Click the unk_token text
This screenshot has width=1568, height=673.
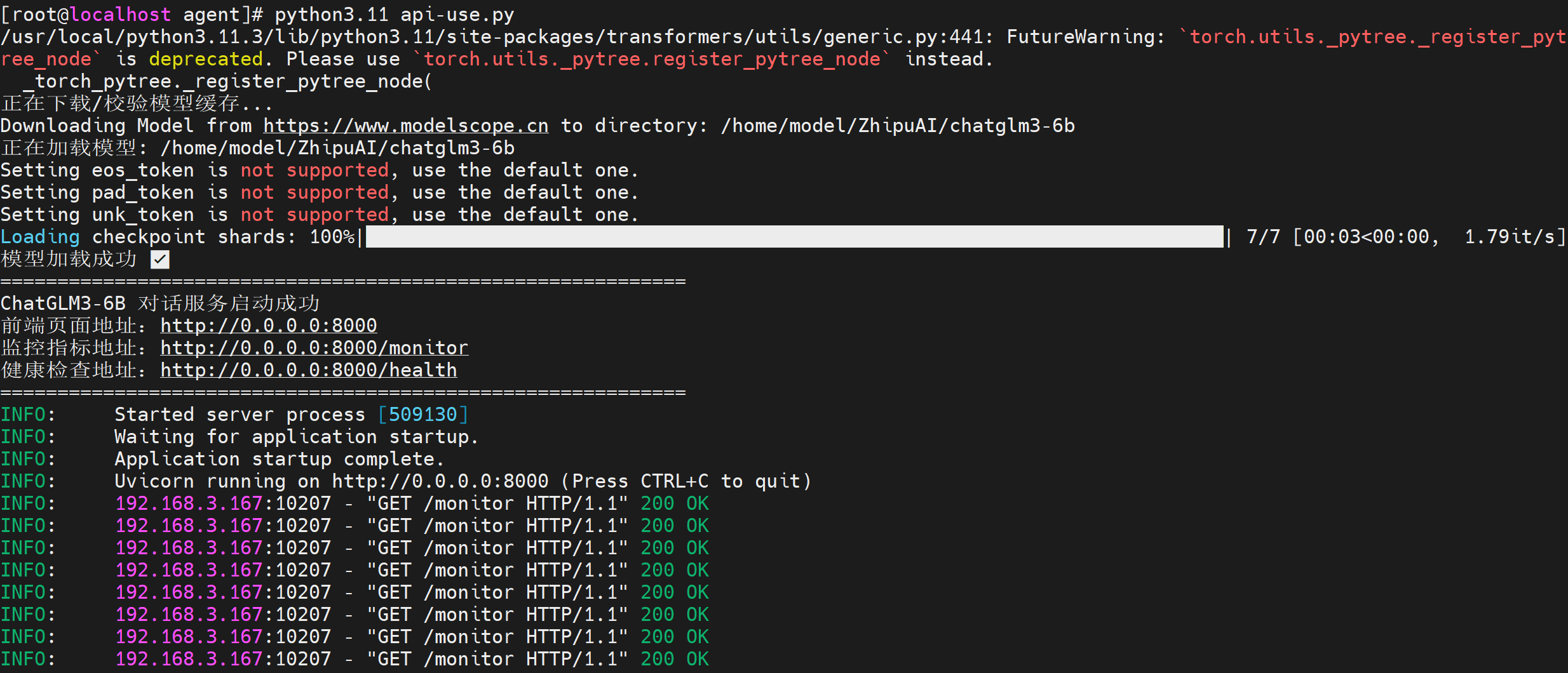143,215
